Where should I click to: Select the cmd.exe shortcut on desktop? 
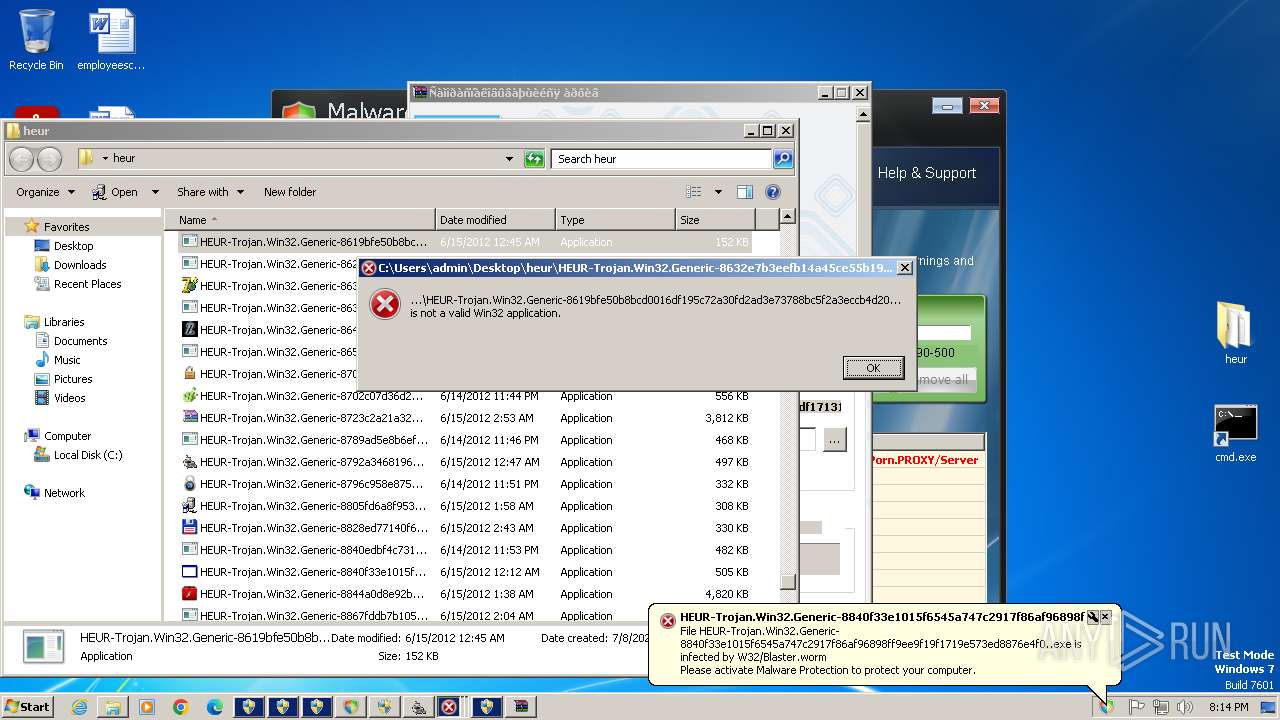point(1235,433)
